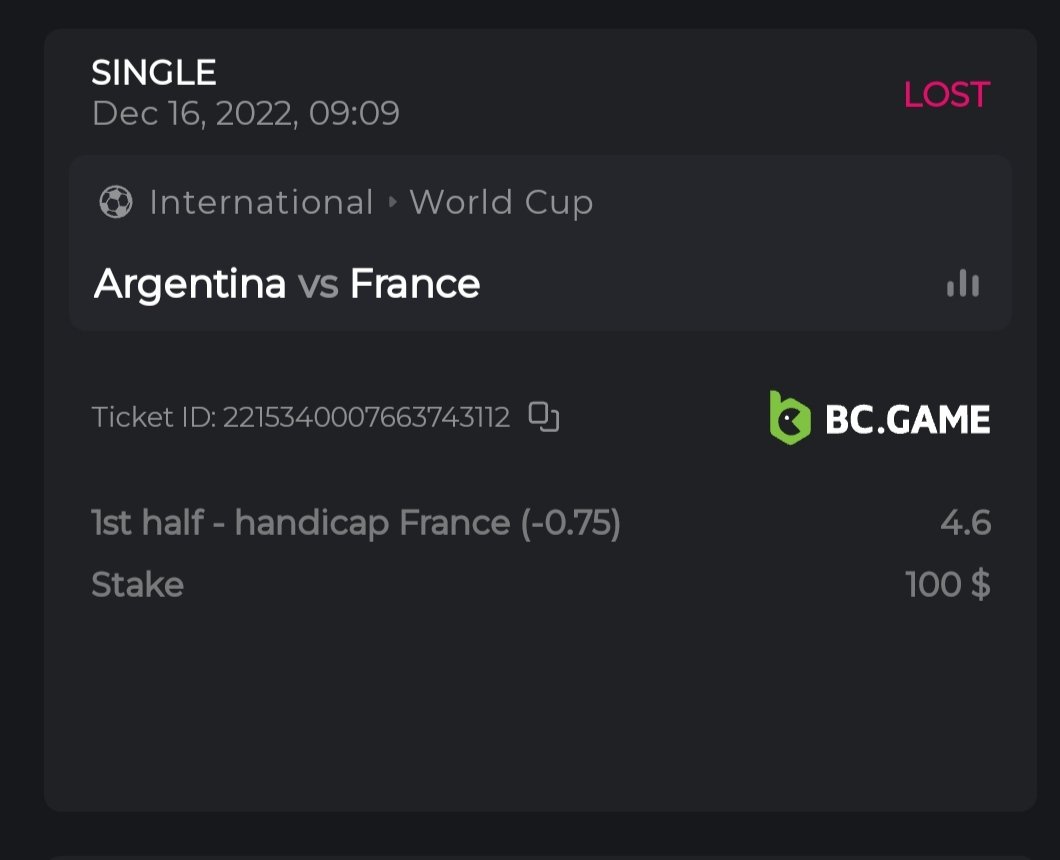This screenshot has width=1060, height=860.
Task: Click the breadcrumb arrow before World Cup
Action: (392, 203)
